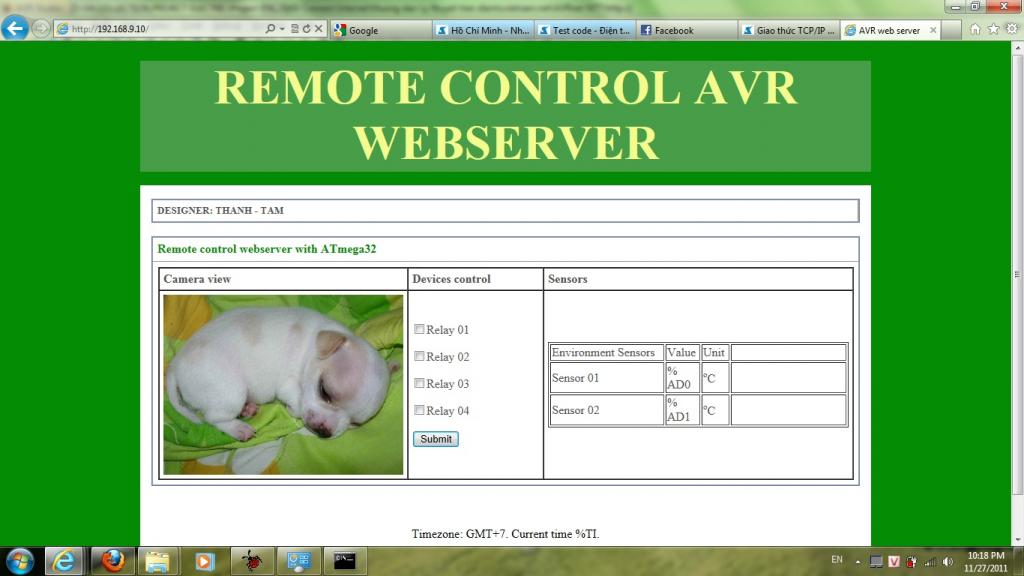Open the new tab button
The width and height of the screenshot is (1024, 576).
(951, 30)
